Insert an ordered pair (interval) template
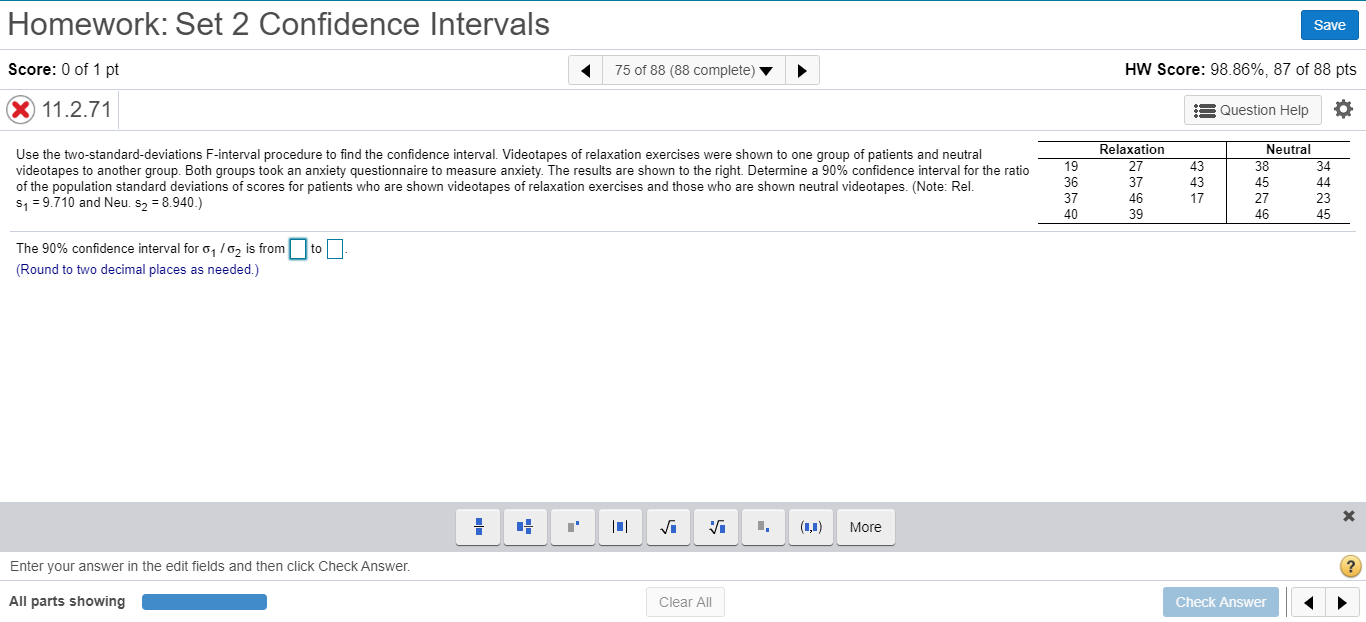The width and height of the screenshot is (1366, 622). (x=811, y=527)
